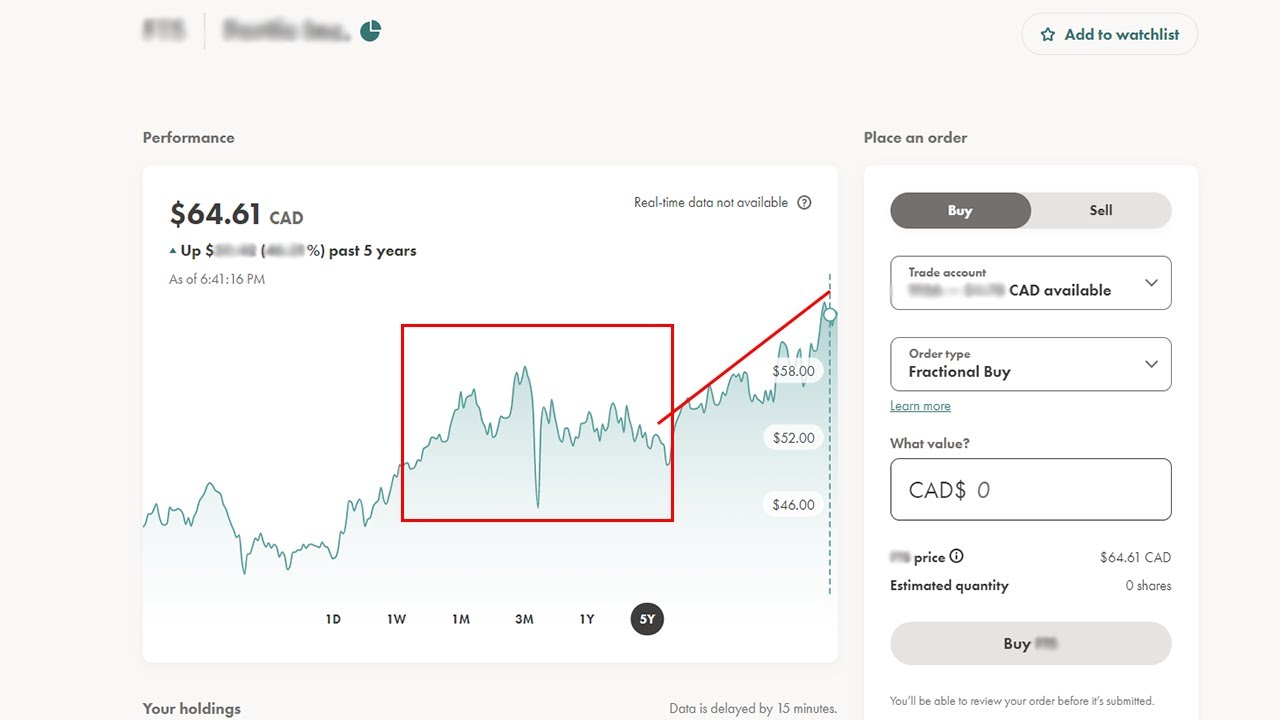1280x720 pixels.
Task: Click the star icon to add to watchlist
Action: [1048, 35]
